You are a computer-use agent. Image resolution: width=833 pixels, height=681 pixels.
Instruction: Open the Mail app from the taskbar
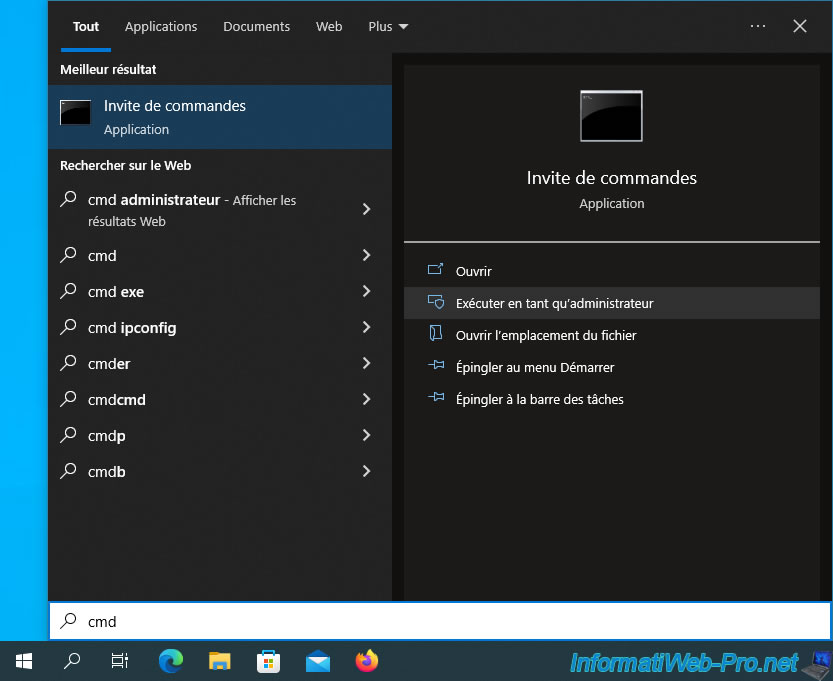click(318, 661)
